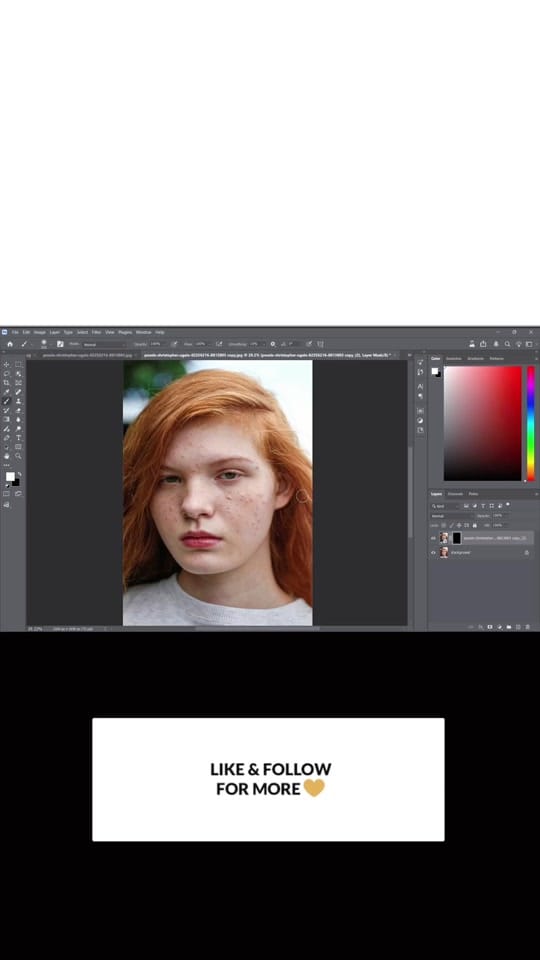Select the Gradient tool

coord(7,419)
